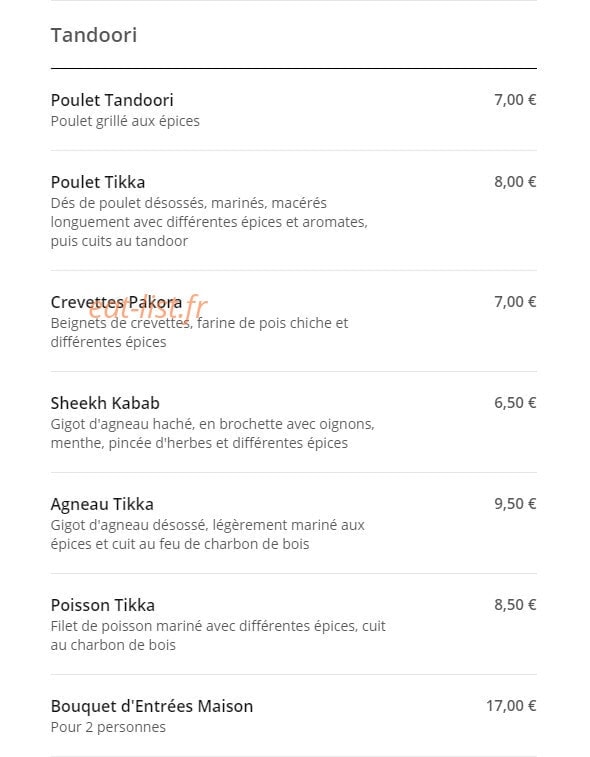Click the Crevettes Pakora 7,00 € price
Screen dimensions: 590x757
point(515,301)
